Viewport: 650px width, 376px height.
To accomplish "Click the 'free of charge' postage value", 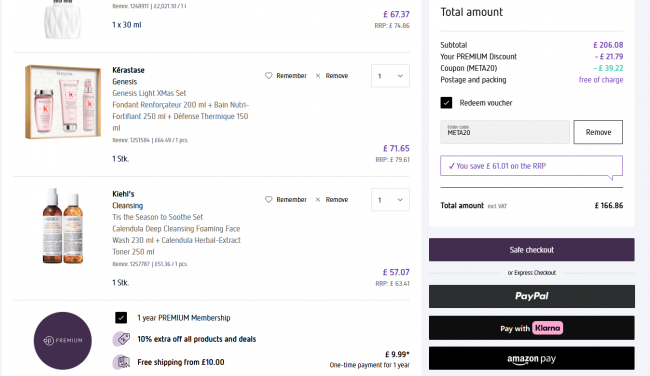I will point(601,80).
